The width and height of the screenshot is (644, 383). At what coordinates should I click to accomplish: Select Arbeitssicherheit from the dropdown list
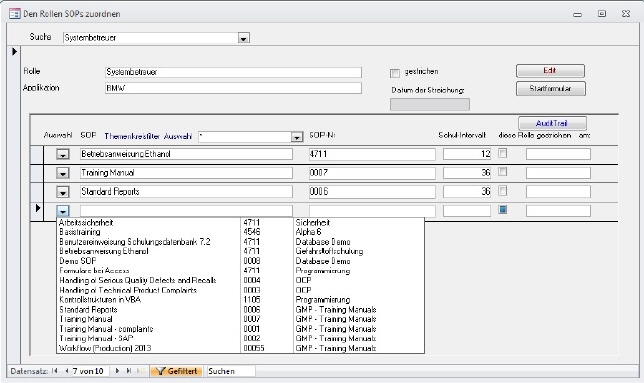tap(240, 222)
